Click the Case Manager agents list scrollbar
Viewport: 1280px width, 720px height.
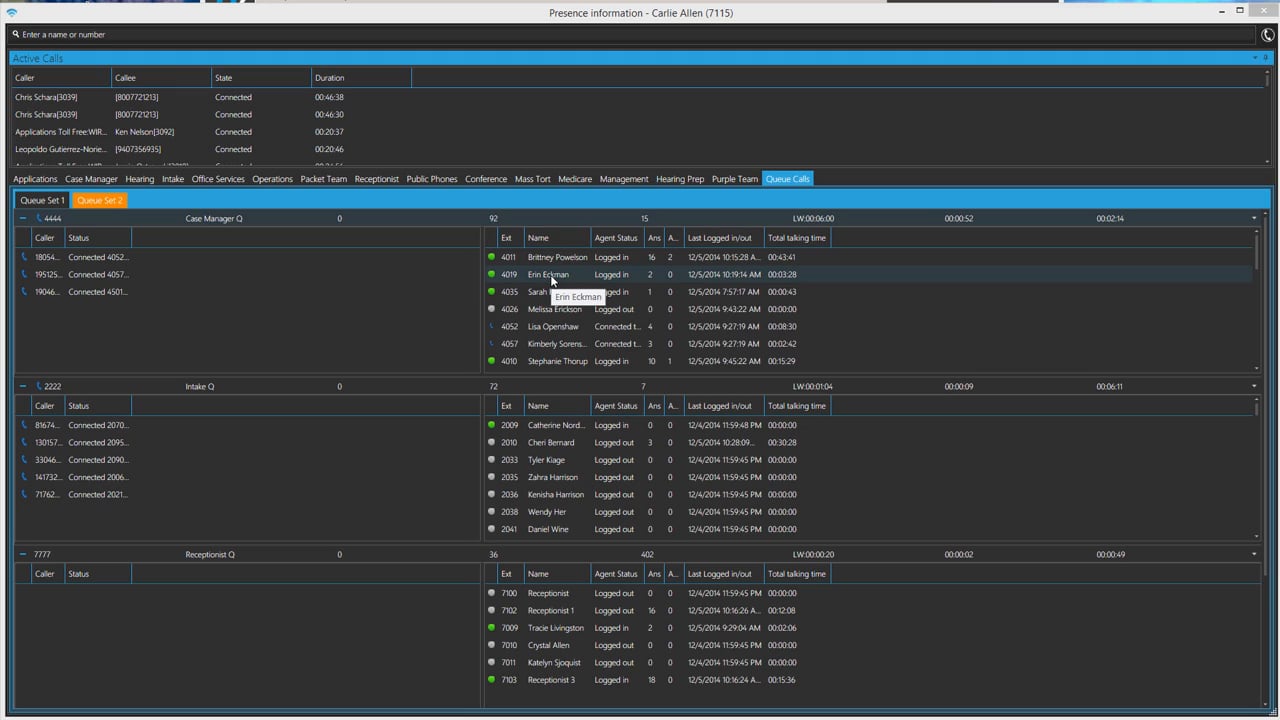(x=1257, y=300)
